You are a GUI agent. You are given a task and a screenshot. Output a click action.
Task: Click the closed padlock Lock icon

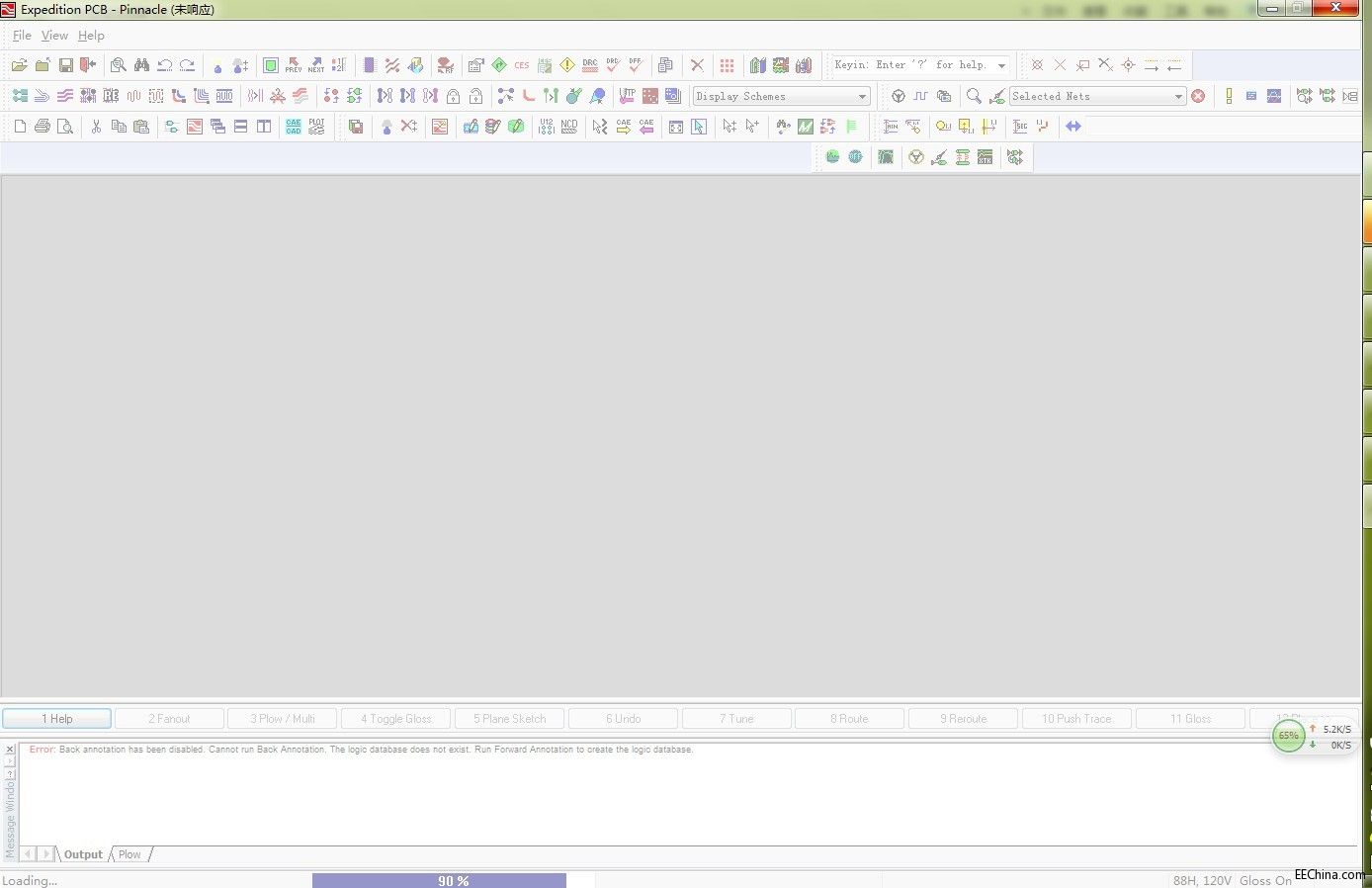453,96
